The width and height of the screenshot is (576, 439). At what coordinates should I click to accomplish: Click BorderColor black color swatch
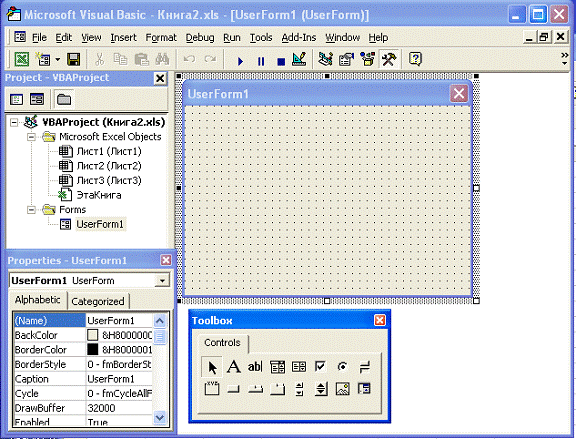point(93,349)
